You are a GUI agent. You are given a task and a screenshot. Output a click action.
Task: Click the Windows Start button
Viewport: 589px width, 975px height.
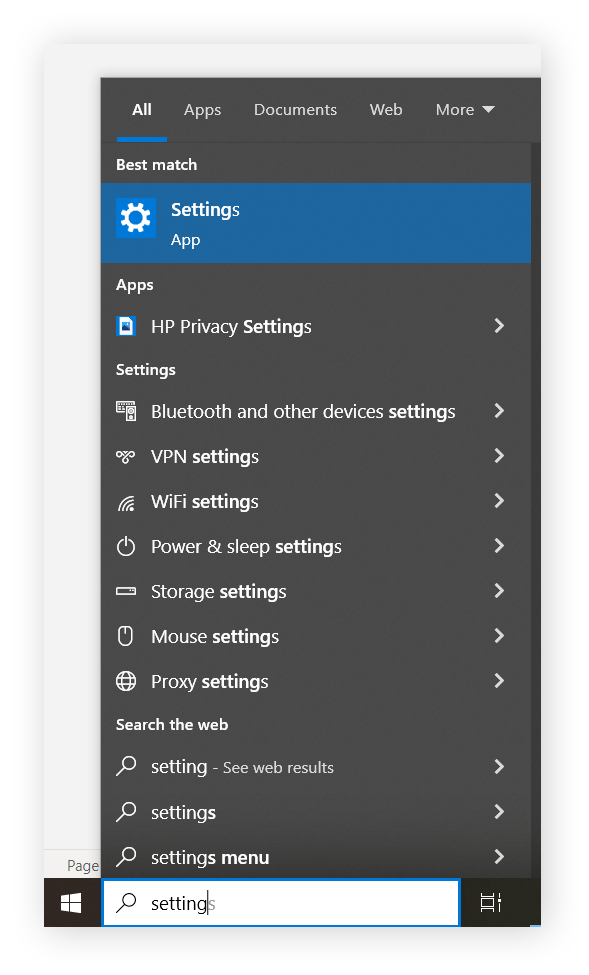[x=70, y=902]
